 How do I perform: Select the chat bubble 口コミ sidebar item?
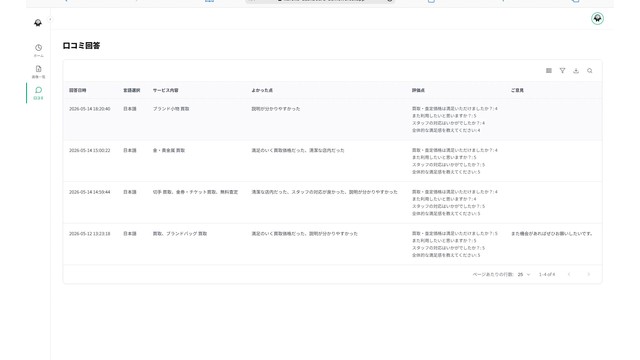pos(38,93)
